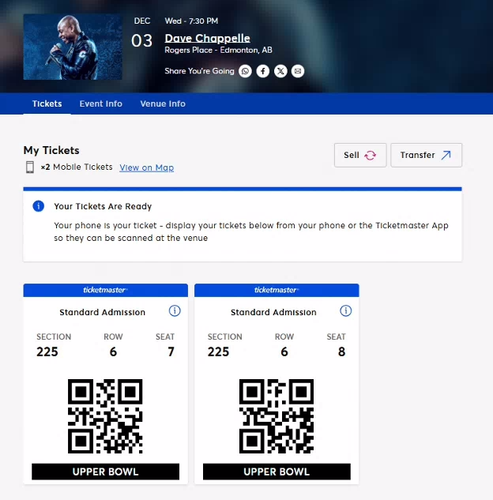Switch to the Tickets tab
Viewport: 493px width, 500px height.
pyautogui.click(x=47, y=104)
